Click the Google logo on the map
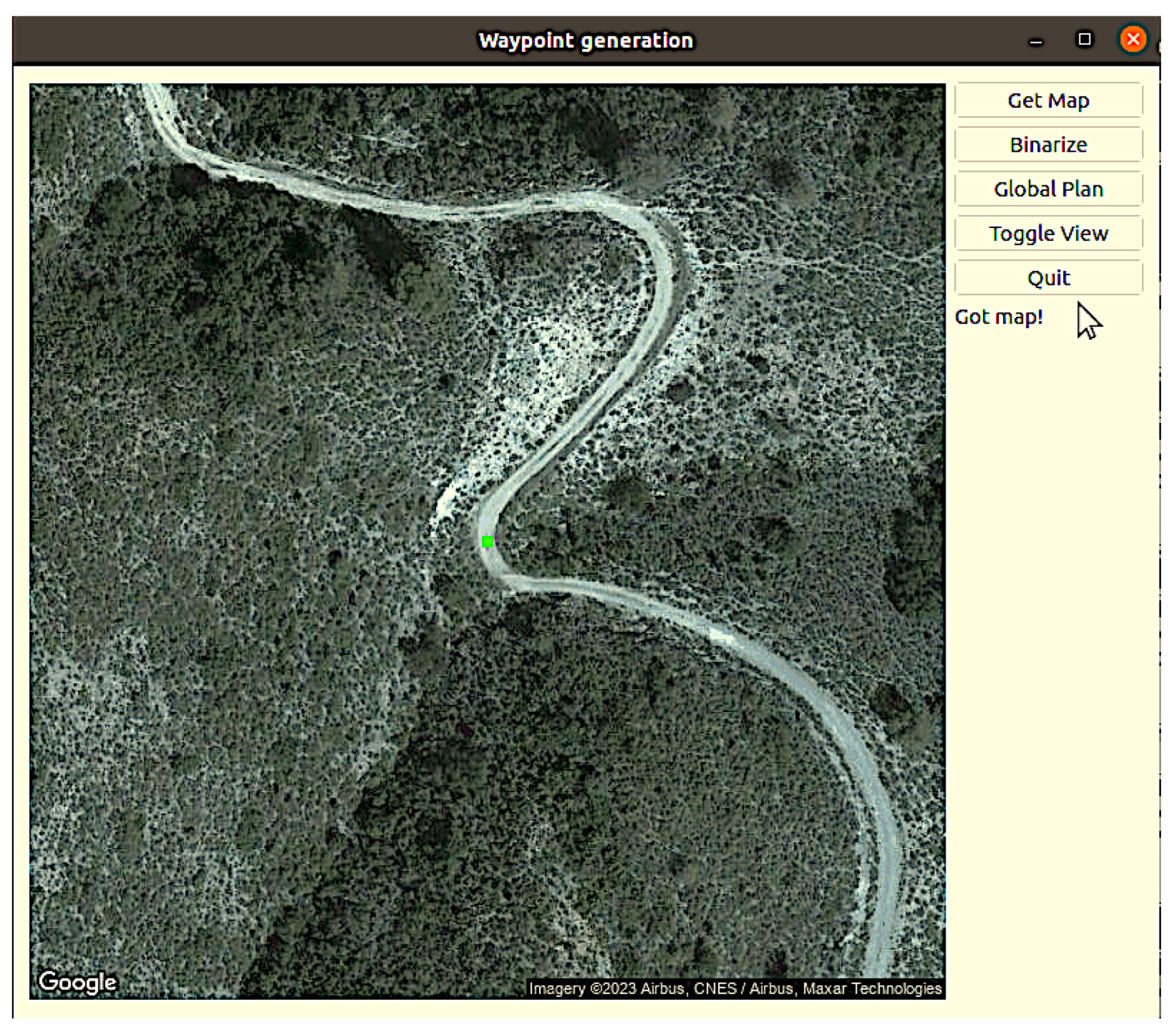This screenshot has height=1030, width=1176. point(77,981)
